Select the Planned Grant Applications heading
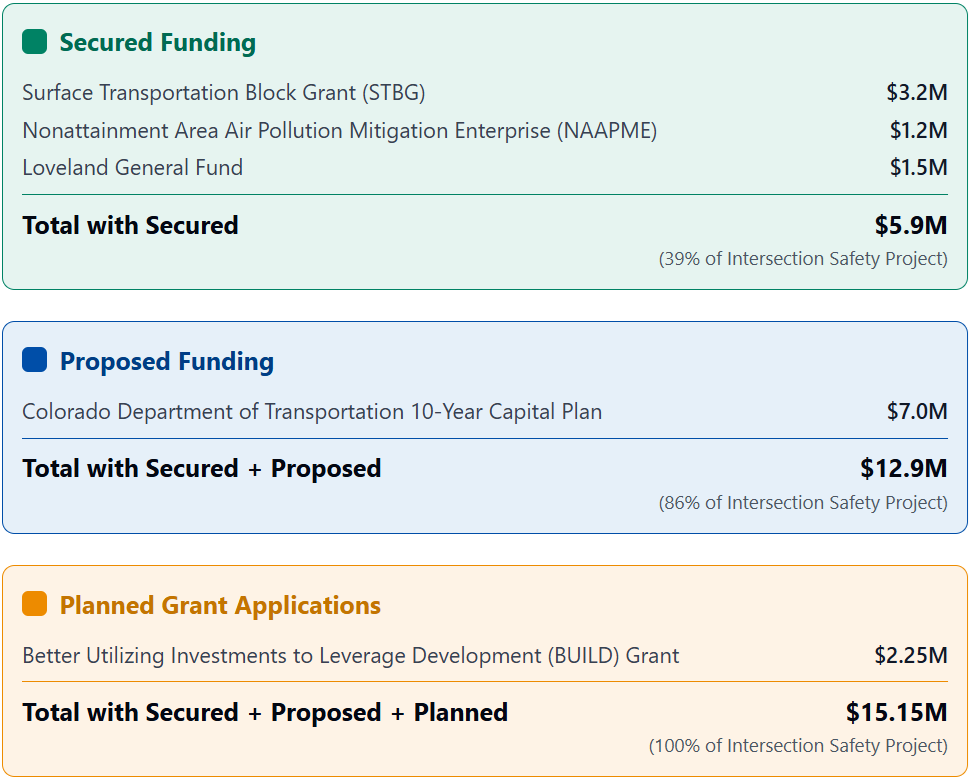This screenshot has height=779, width=971. click(x=220, y=605)
